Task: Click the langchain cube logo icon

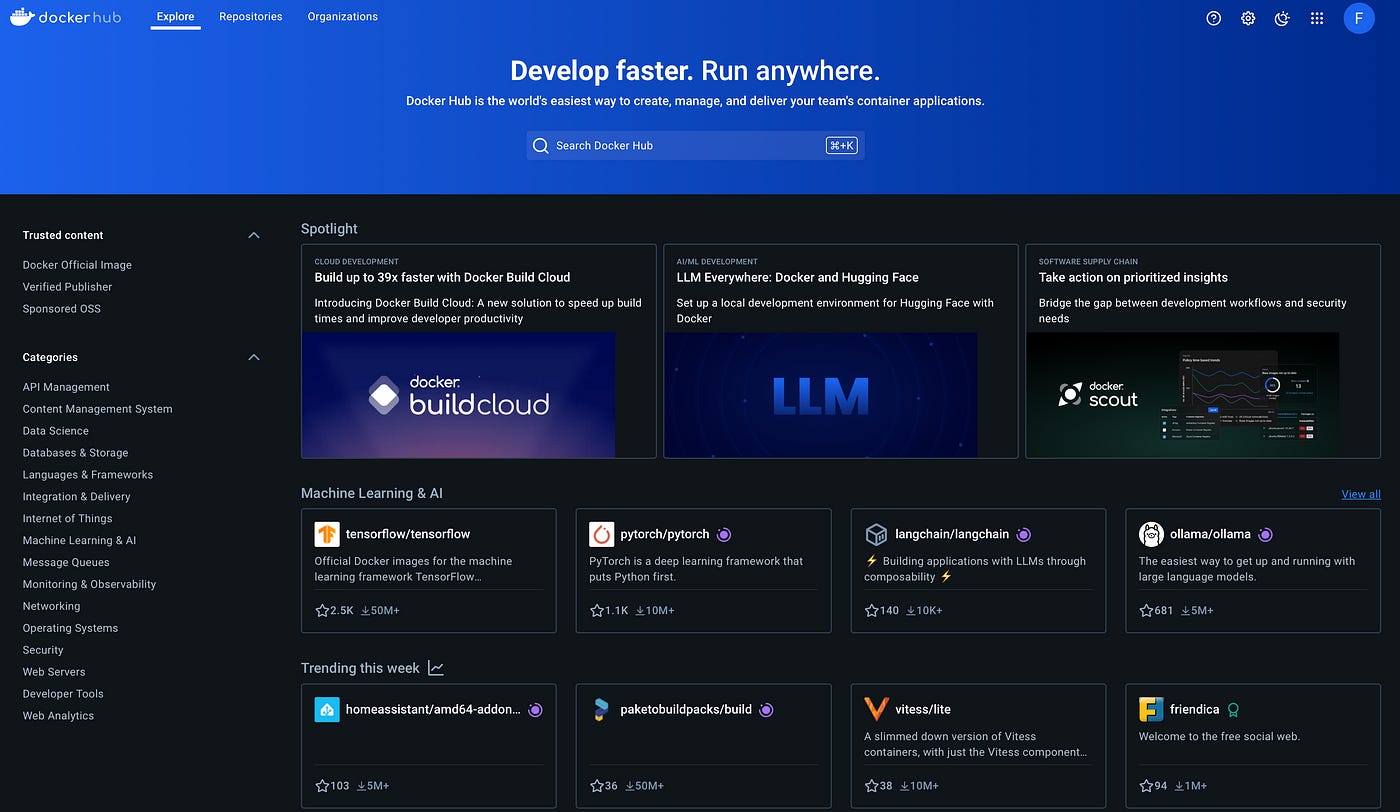Action: click(x=877, y=534)
